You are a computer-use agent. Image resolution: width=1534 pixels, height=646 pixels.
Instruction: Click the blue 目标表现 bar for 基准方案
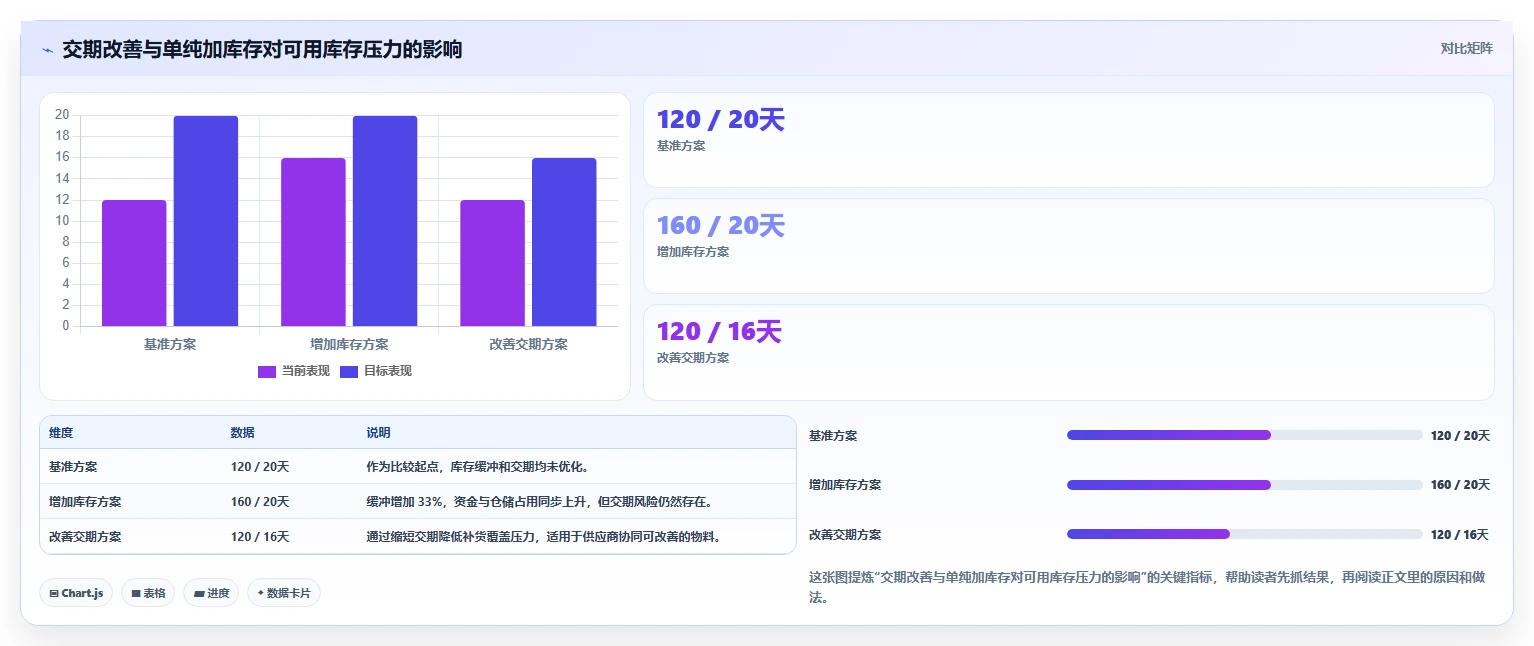[x=206, y=221]
